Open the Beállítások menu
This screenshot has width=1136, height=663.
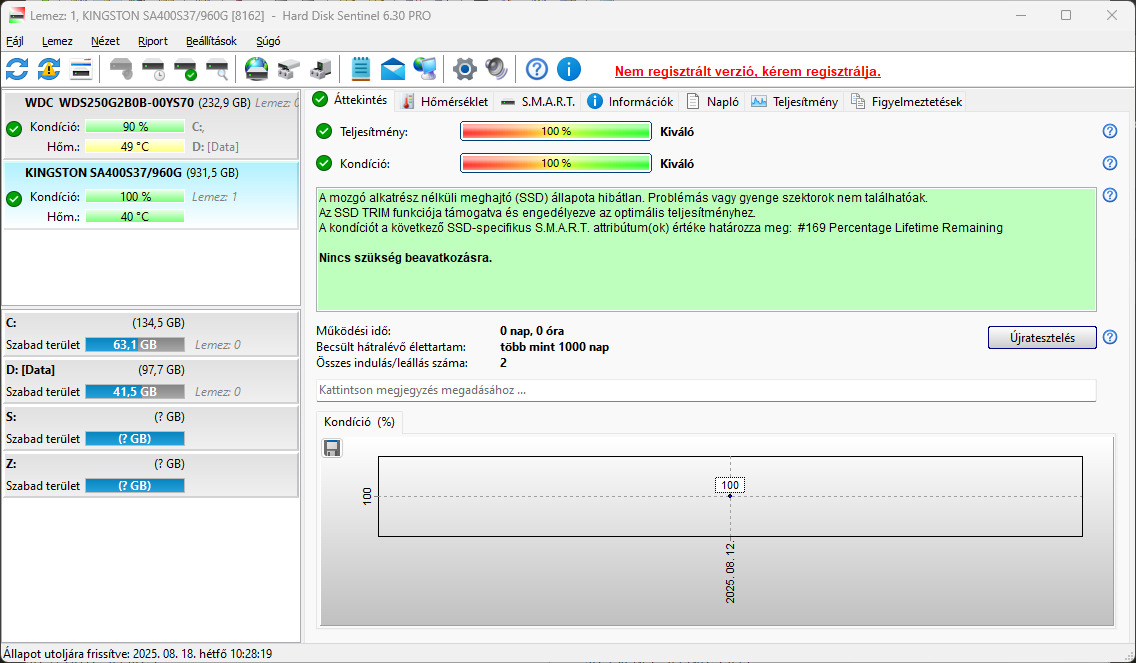click(211, 41)
